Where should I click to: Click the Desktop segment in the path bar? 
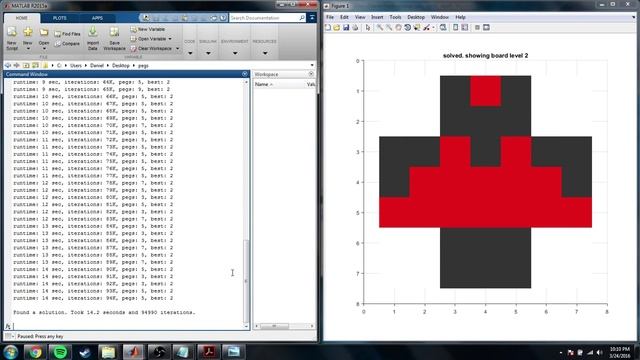coord(120,65)
